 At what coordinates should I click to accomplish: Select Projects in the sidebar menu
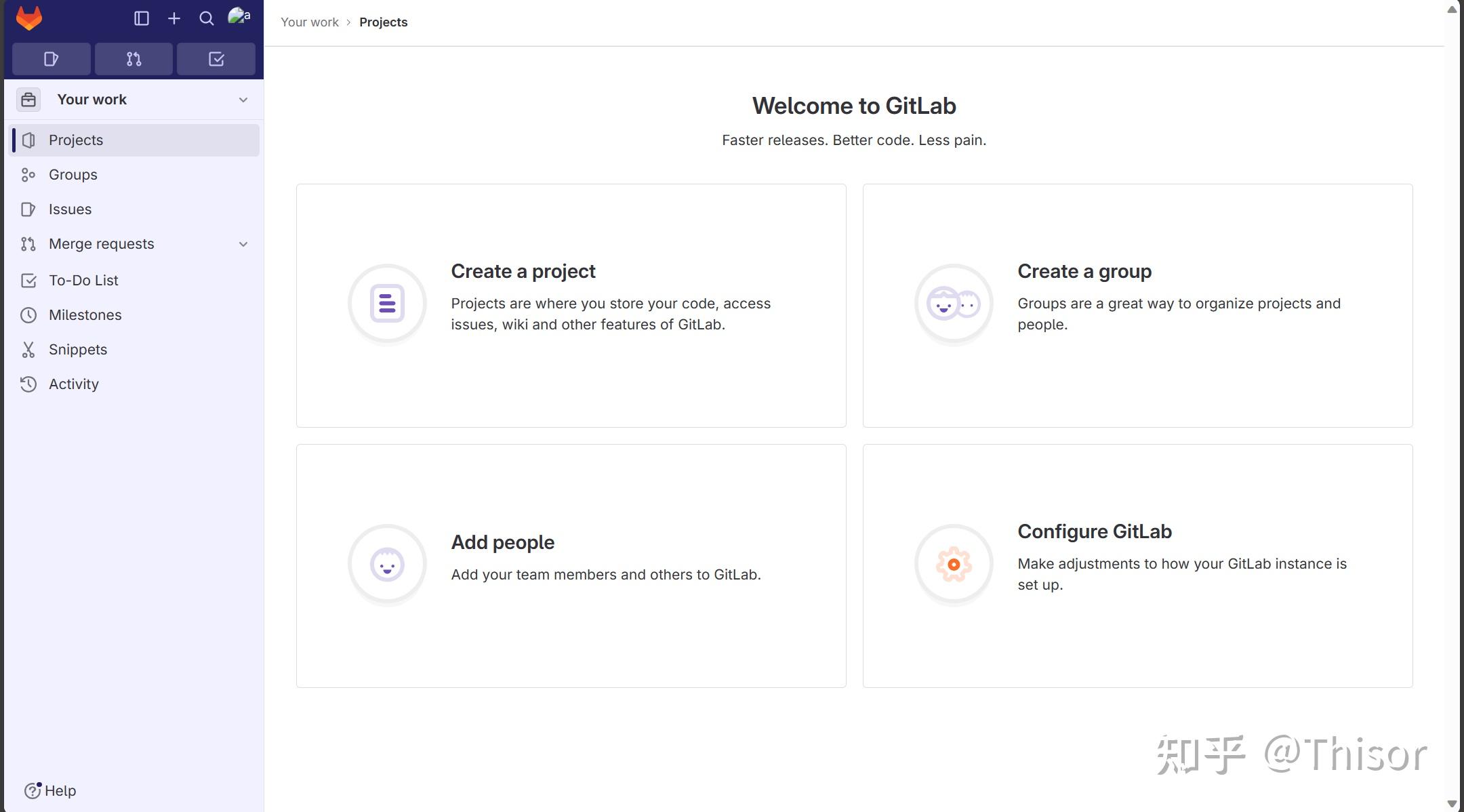point(76,140)
